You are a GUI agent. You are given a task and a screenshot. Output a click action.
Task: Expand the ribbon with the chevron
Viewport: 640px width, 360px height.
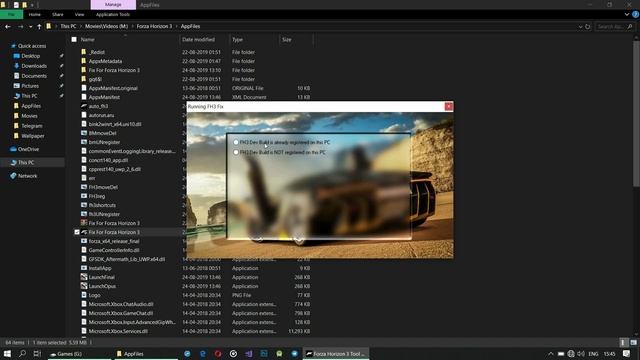pyautogui.click(x=627, y=14)
